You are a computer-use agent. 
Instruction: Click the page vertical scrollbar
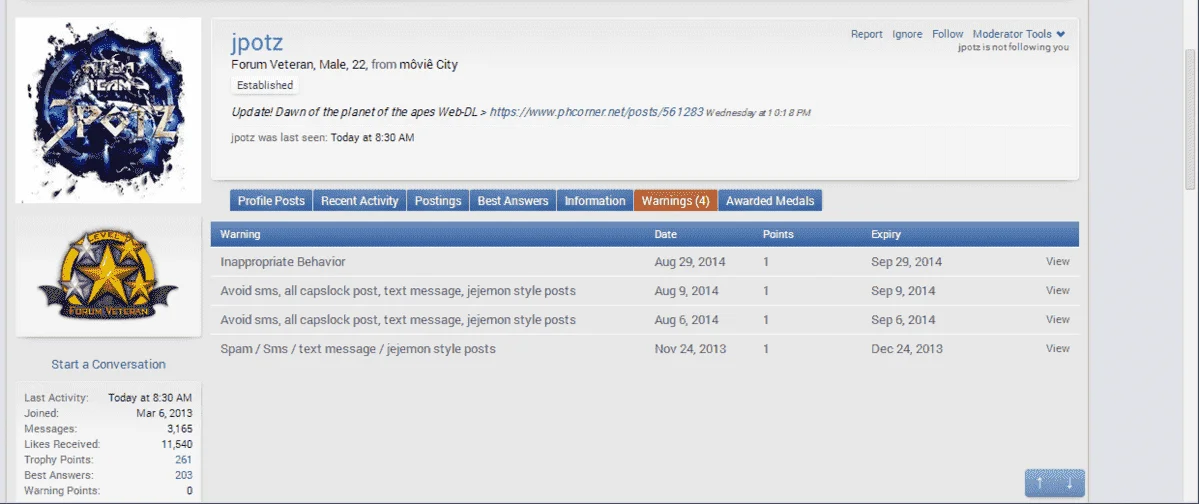(x=1191, y=119)
